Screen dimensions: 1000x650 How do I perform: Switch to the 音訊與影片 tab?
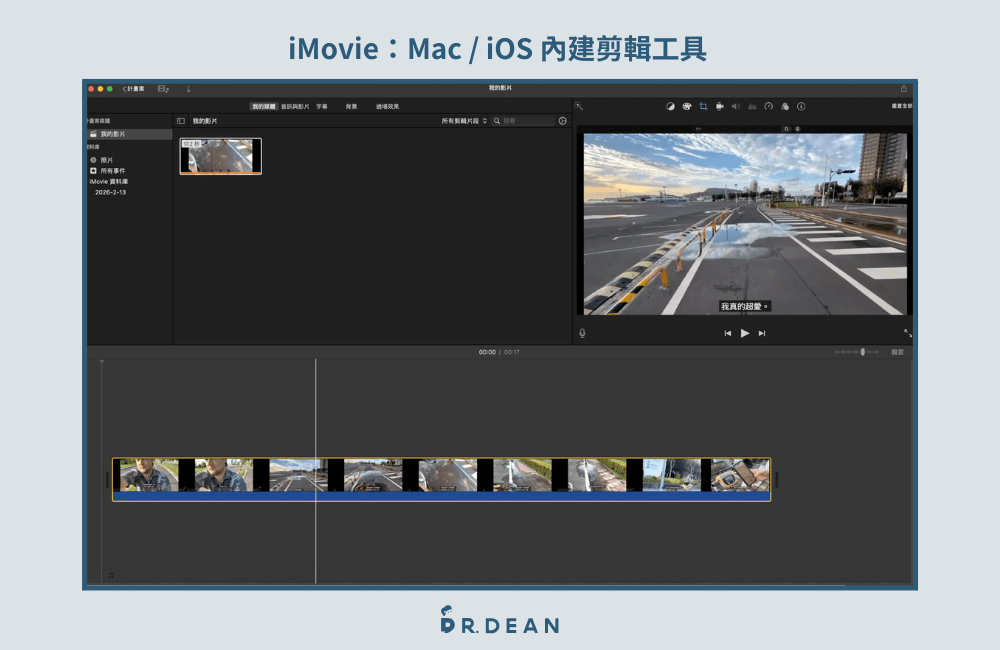click(295, 107)
